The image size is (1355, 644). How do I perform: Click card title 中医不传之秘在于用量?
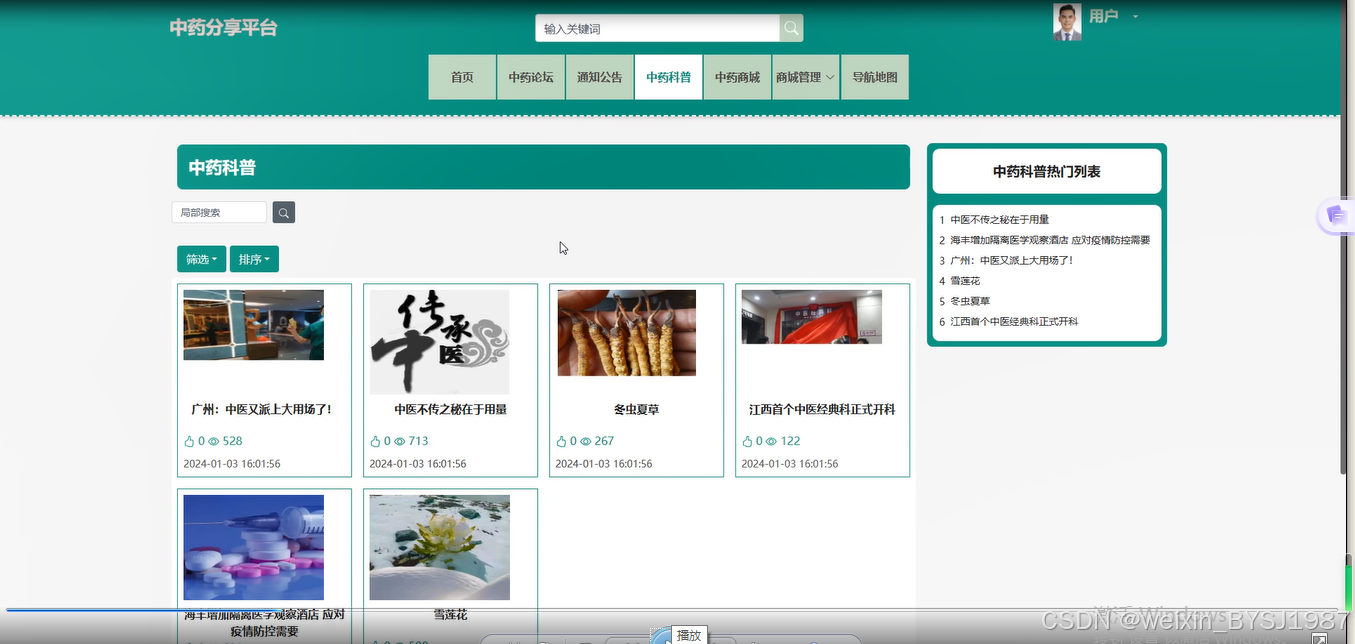pos(450,409)
